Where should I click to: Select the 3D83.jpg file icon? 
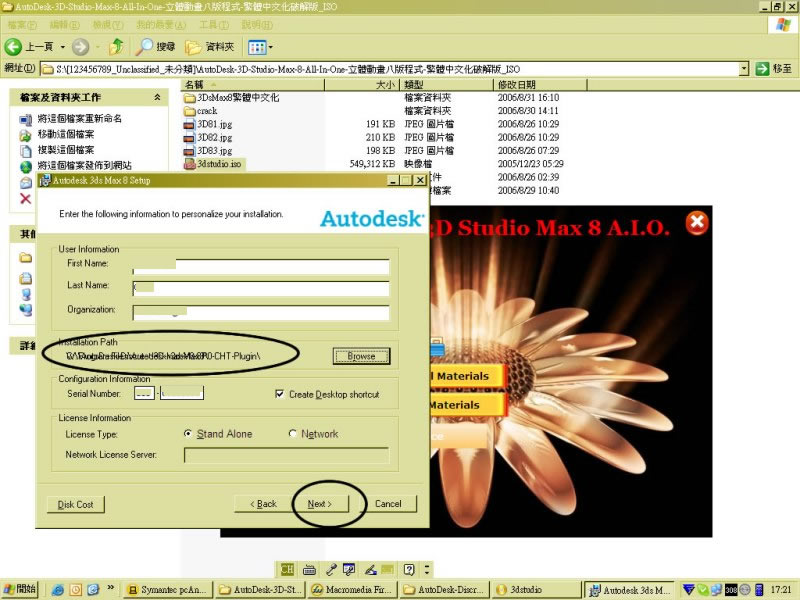click(x=189, y=151)
